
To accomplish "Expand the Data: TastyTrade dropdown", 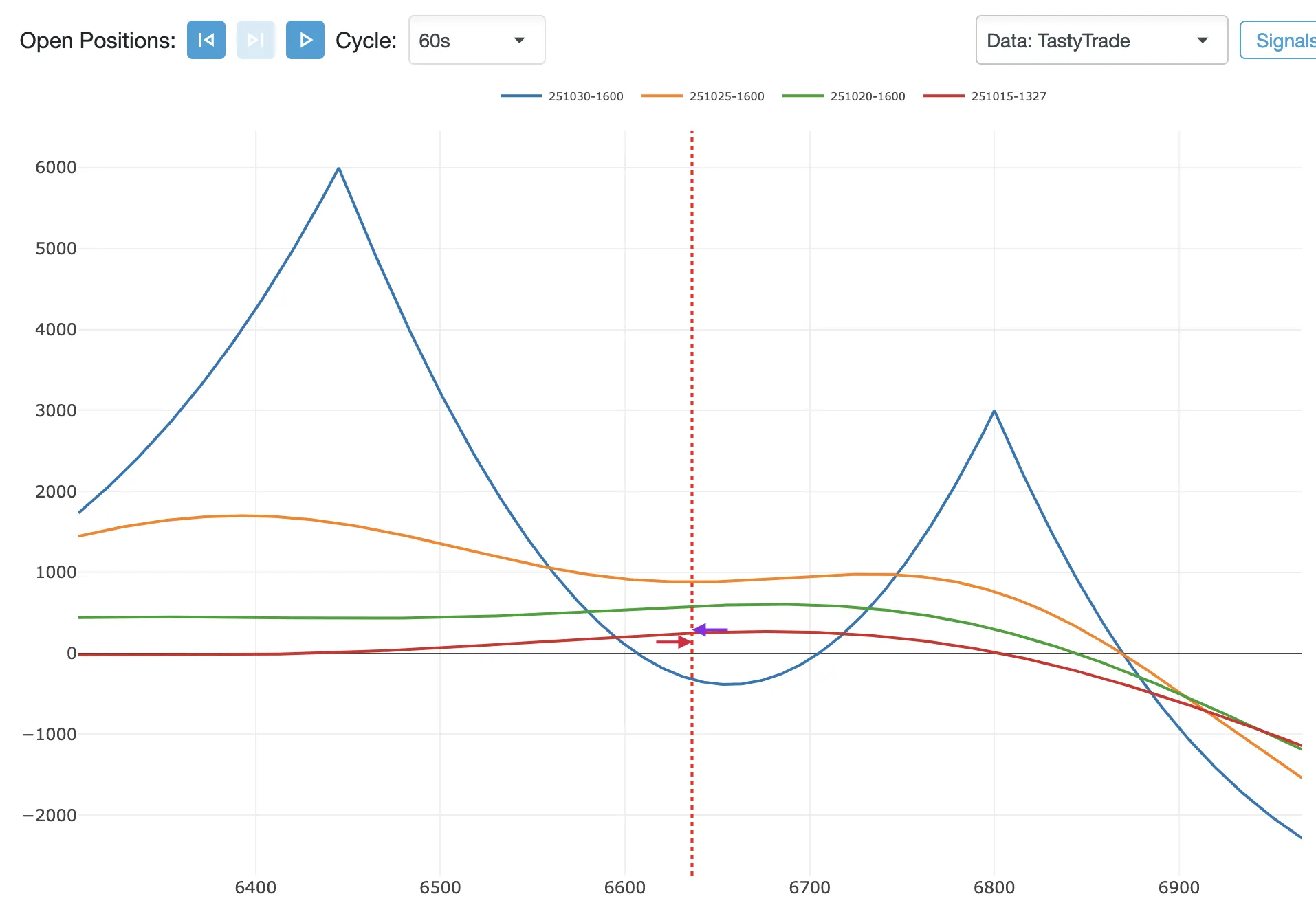I will 1100,41.
